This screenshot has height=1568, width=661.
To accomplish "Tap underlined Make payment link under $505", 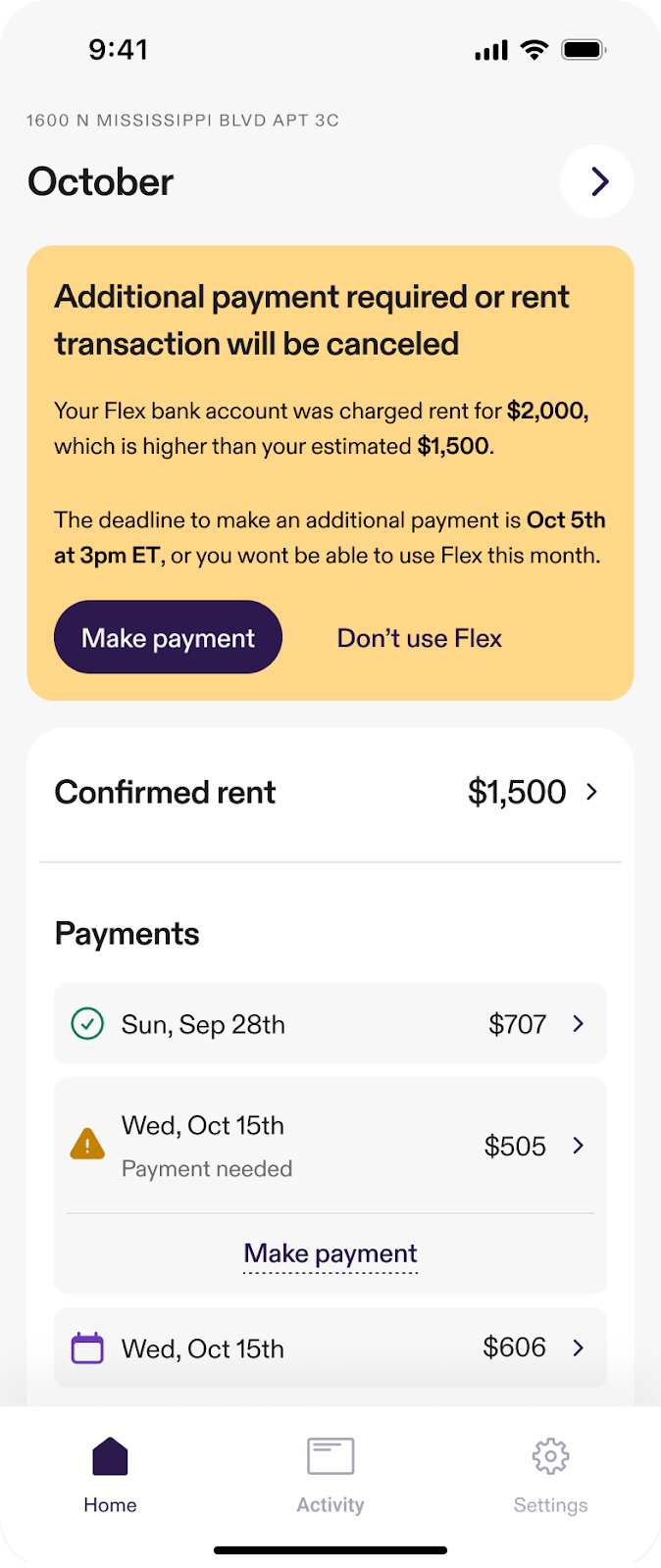I will click(330, 1254).
